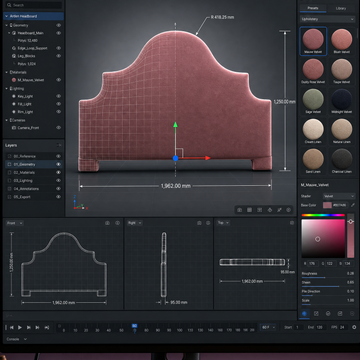Viewport: 360px width, 360px height.
Task: Select the Dusty Rose Velvet preset
Action: 313,71
